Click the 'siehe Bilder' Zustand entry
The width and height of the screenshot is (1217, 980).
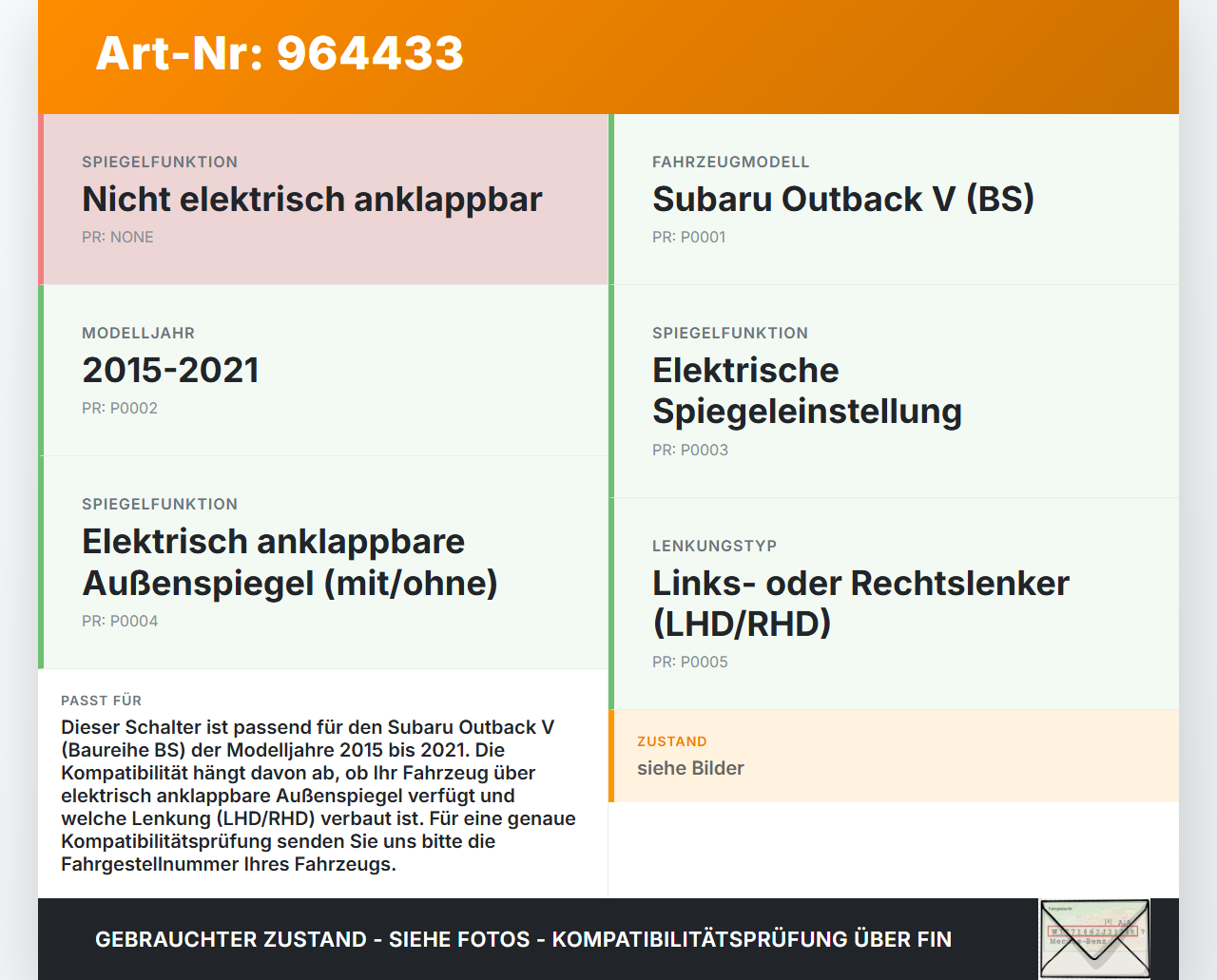[690, 768]
